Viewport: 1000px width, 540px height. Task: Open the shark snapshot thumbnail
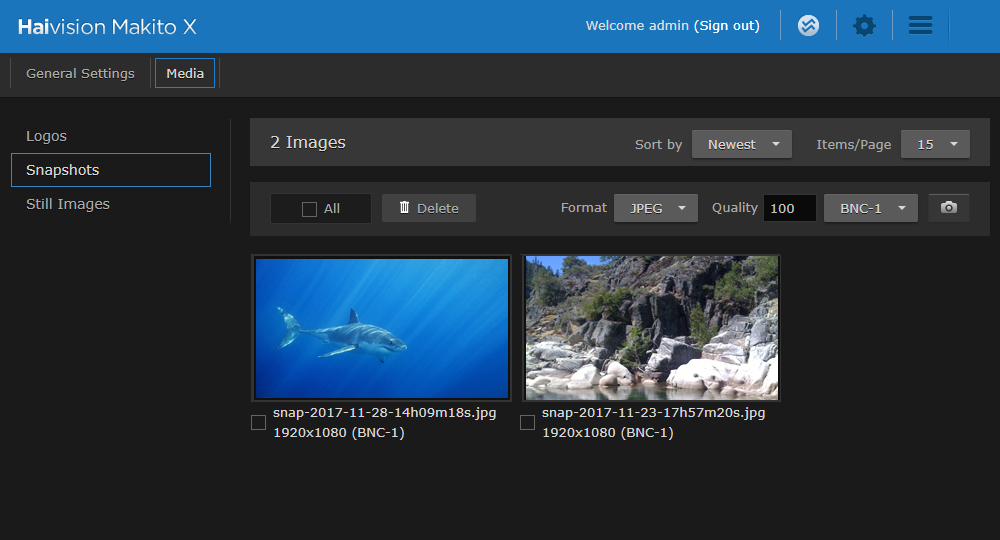point(381,328)
